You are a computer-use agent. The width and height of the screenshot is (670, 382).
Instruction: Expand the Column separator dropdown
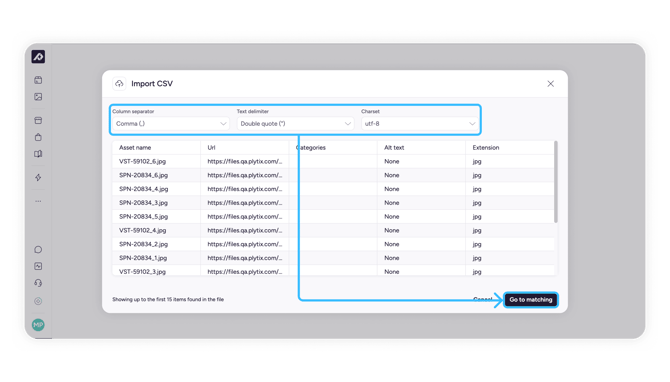(x=171, y=123)
